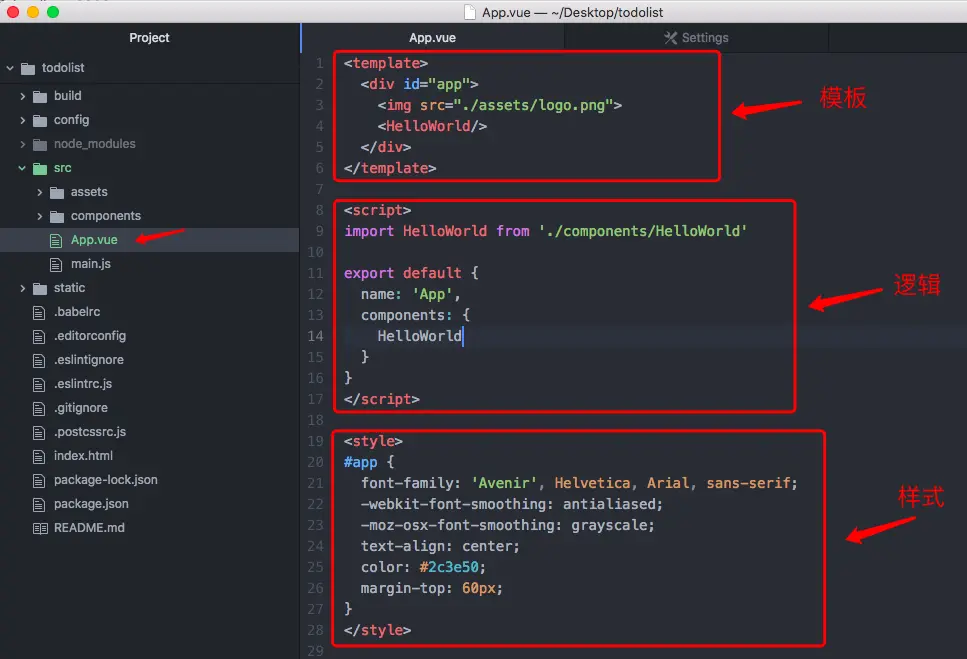Place cursor on './components/HelloWorld' import path
The height and width of the screenshot is (659, 967).
(x=643, y=231)
